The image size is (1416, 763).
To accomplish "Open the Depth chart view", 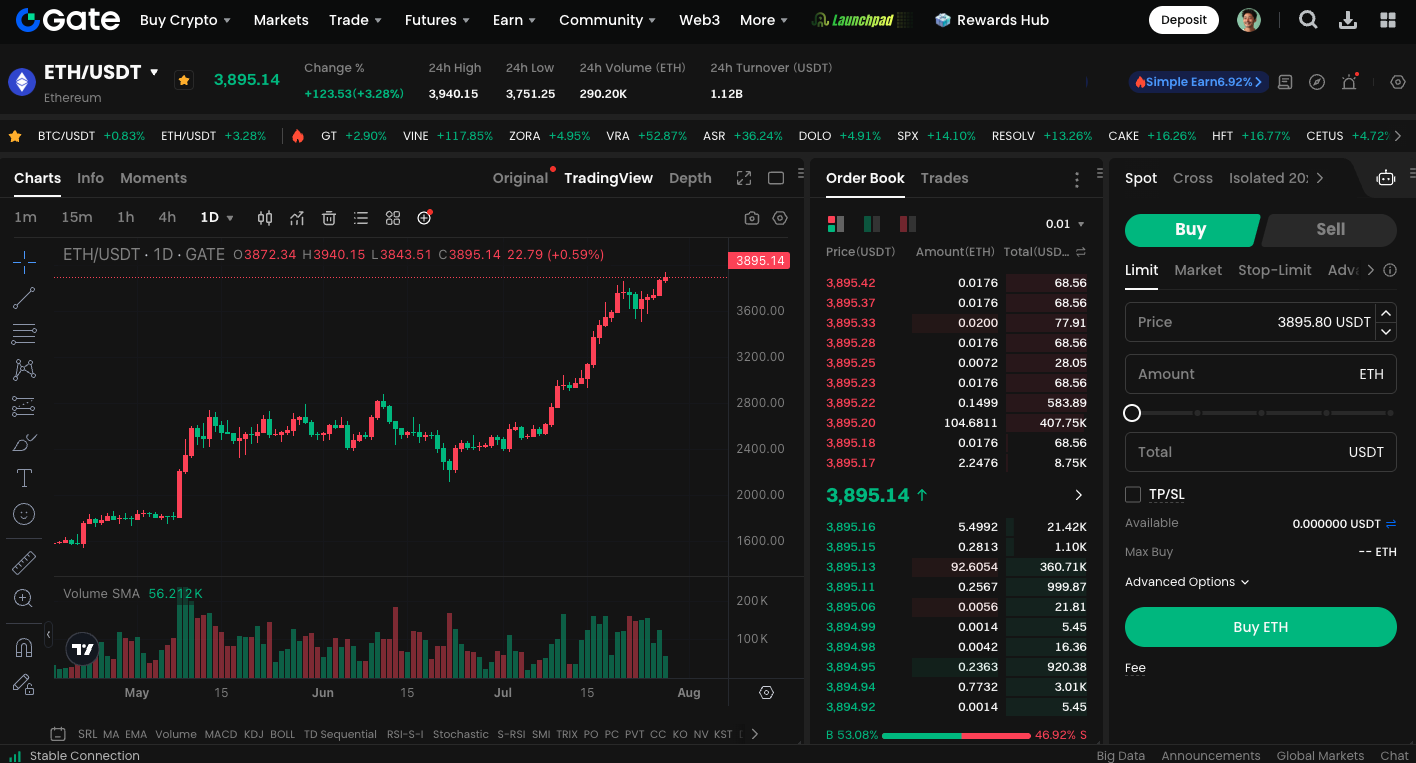I will click(x=690, y=178).
